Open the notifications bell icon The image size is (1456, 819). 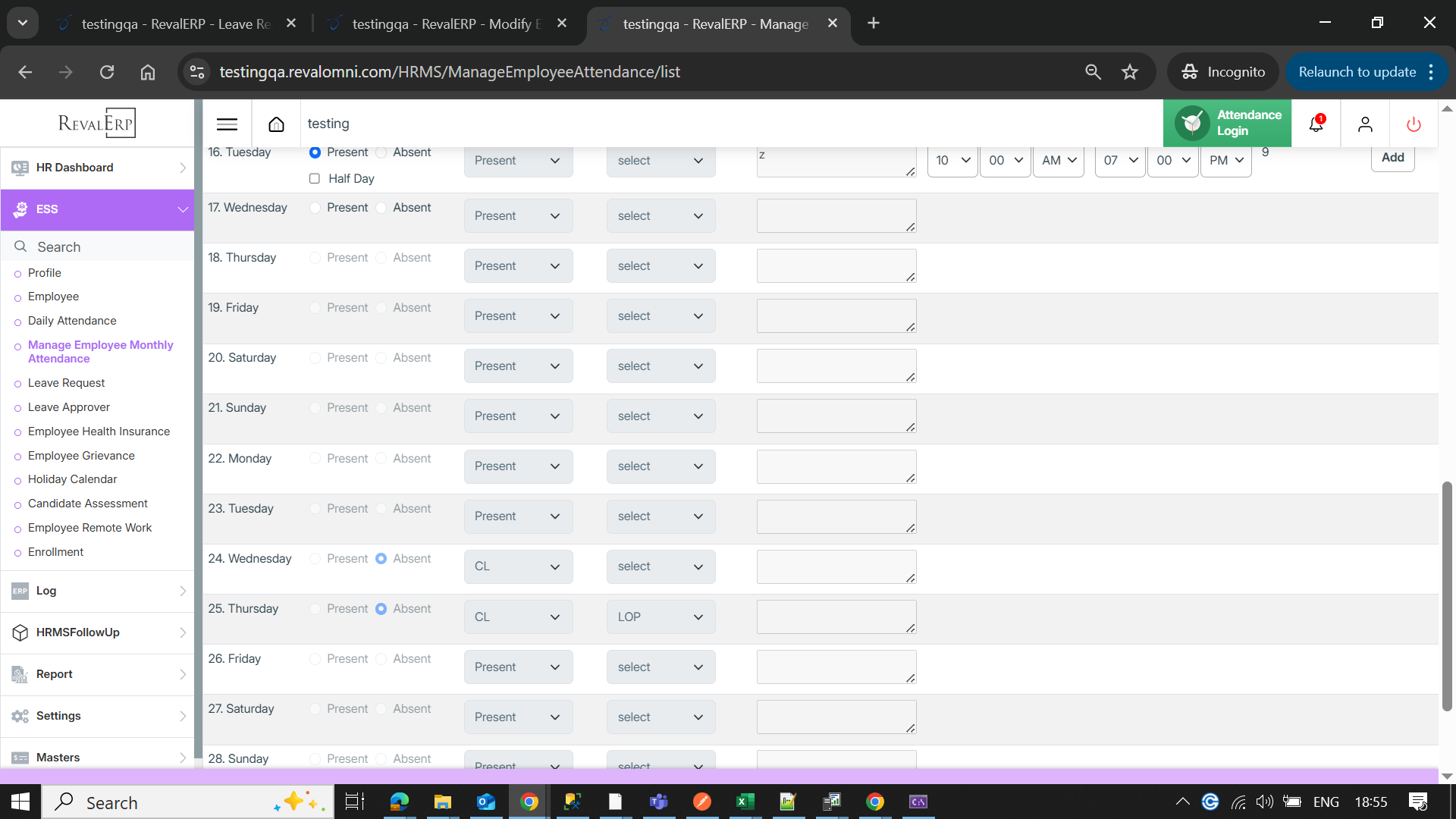[1316, 124]
